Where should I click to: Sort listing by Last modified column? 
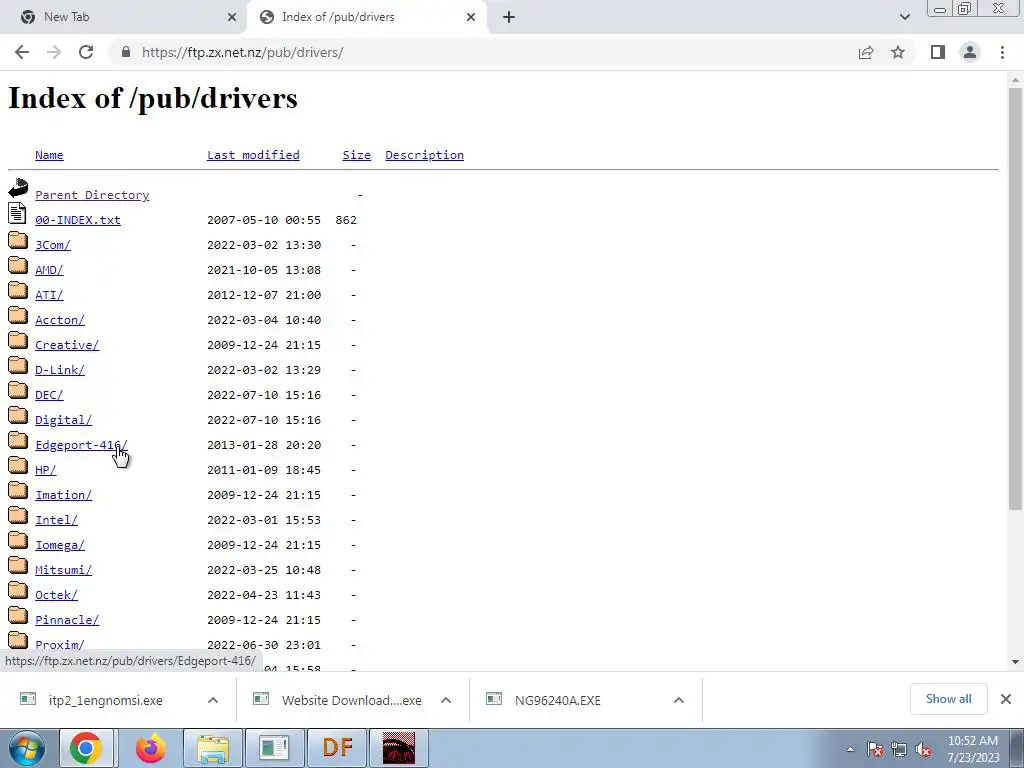(x=253, y=155)
